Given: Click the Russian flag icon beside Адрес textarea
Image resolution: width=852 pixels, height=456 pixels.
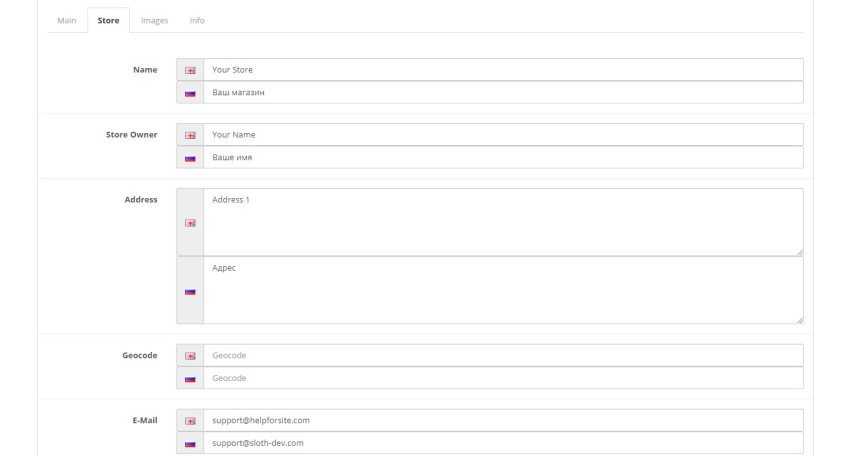Looking at the screenshot, I should coord(190,292).
